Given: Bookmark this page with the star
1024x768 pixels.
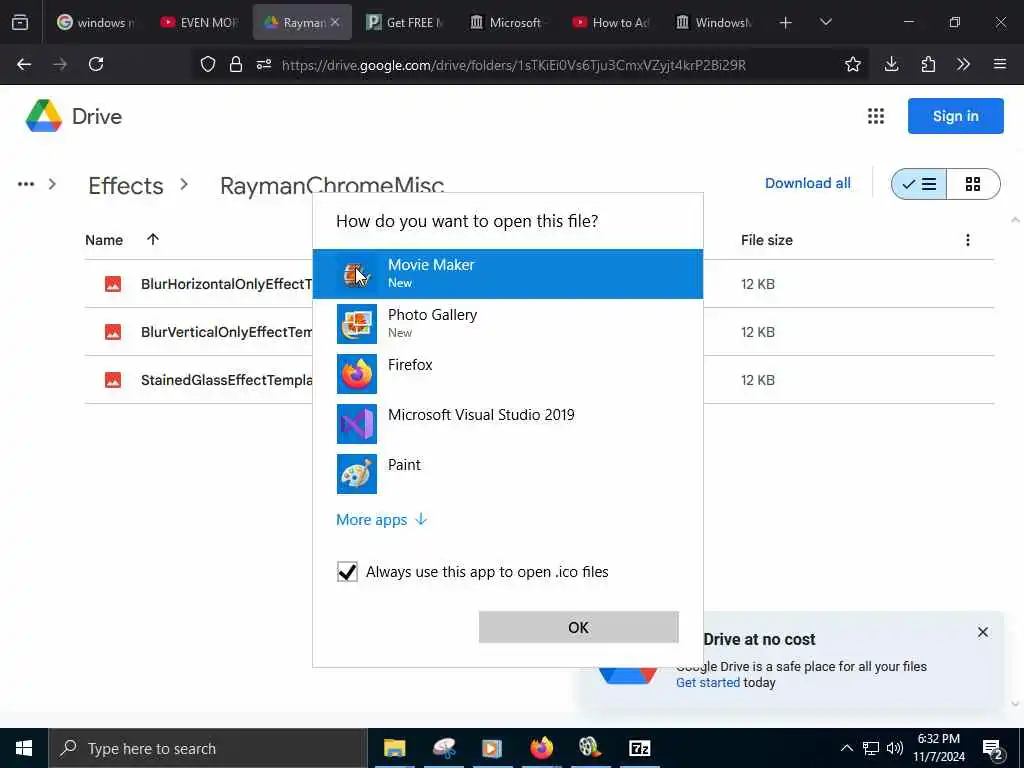Looking at the screenshot, I should click(x=852, y=64).
